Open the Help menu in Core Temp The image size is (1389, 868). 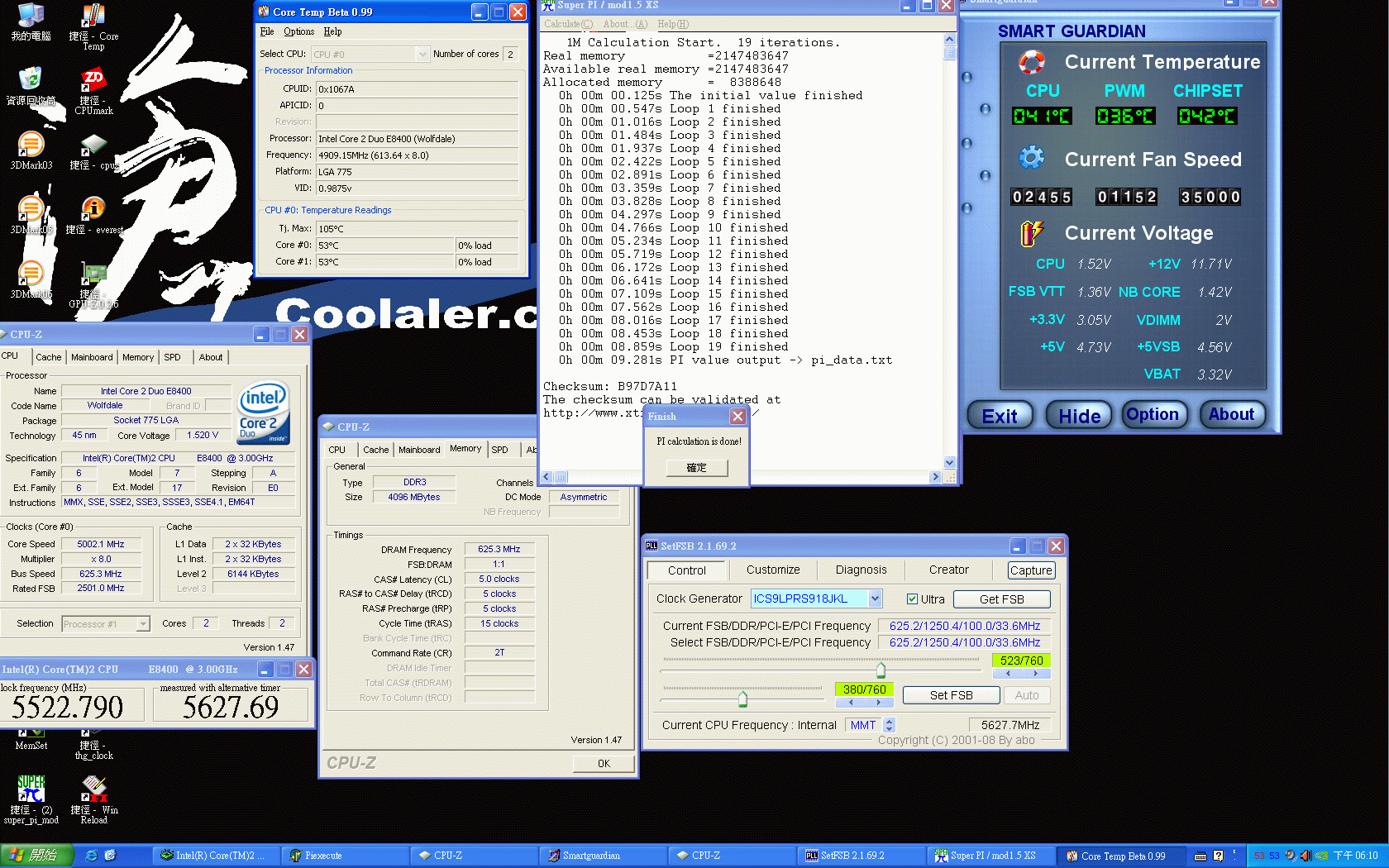coord(332,31)
